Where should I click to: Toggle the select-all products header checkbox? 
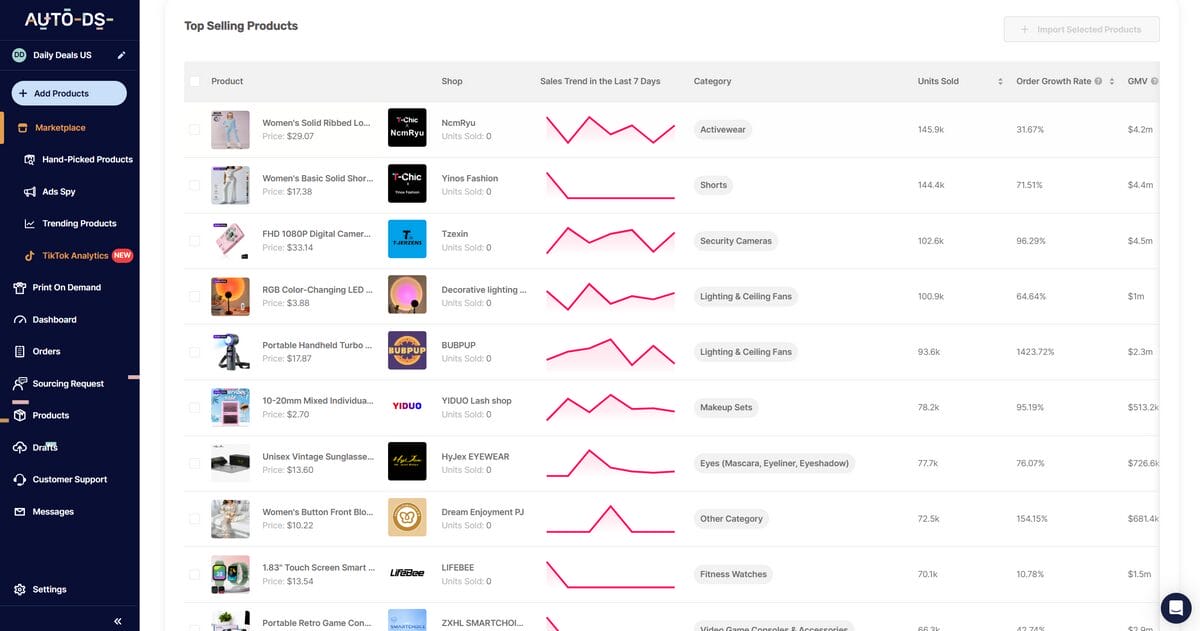point(194,81)
